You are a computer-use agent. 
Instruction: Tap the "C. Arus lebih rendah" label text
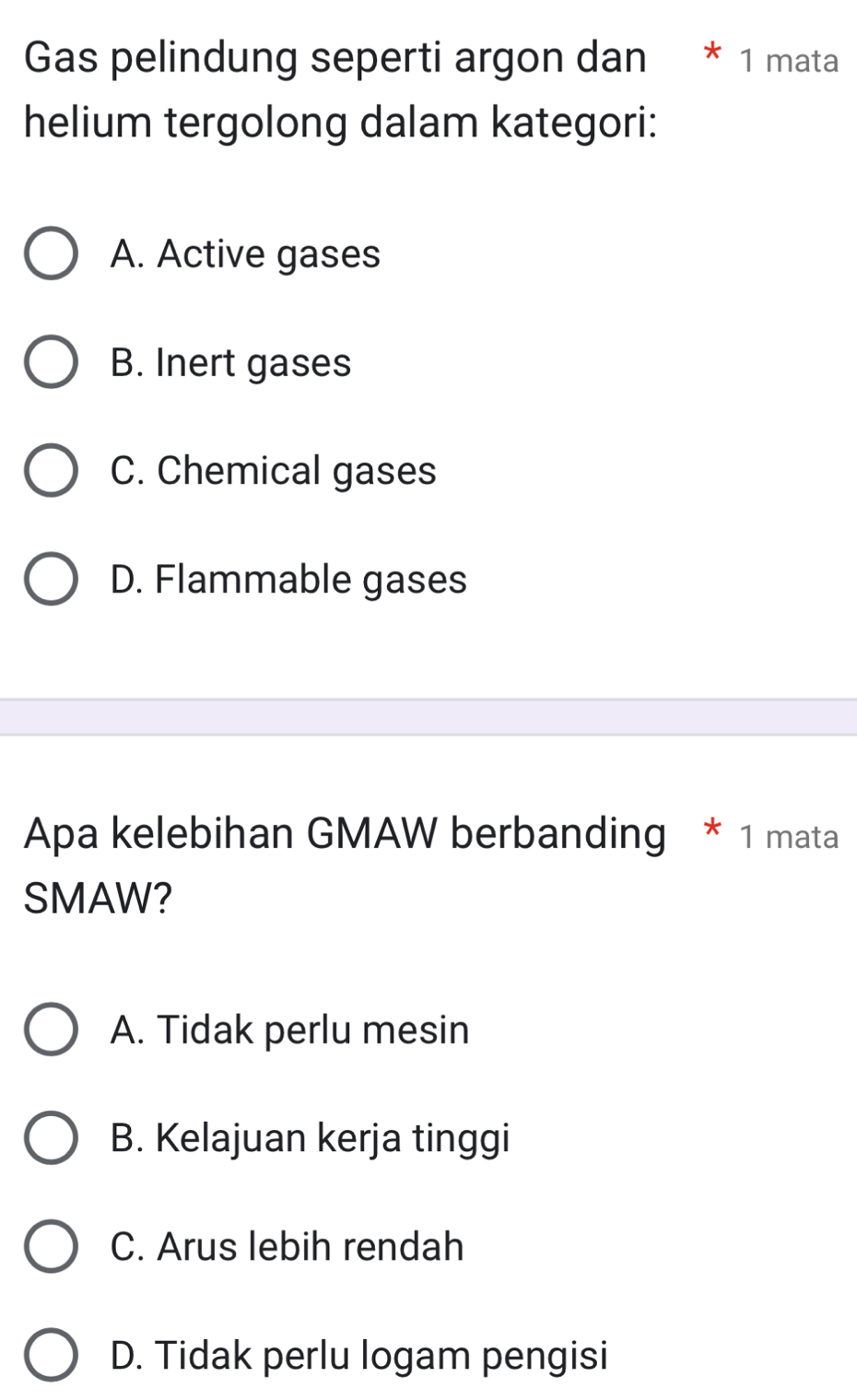(287, 1247)
